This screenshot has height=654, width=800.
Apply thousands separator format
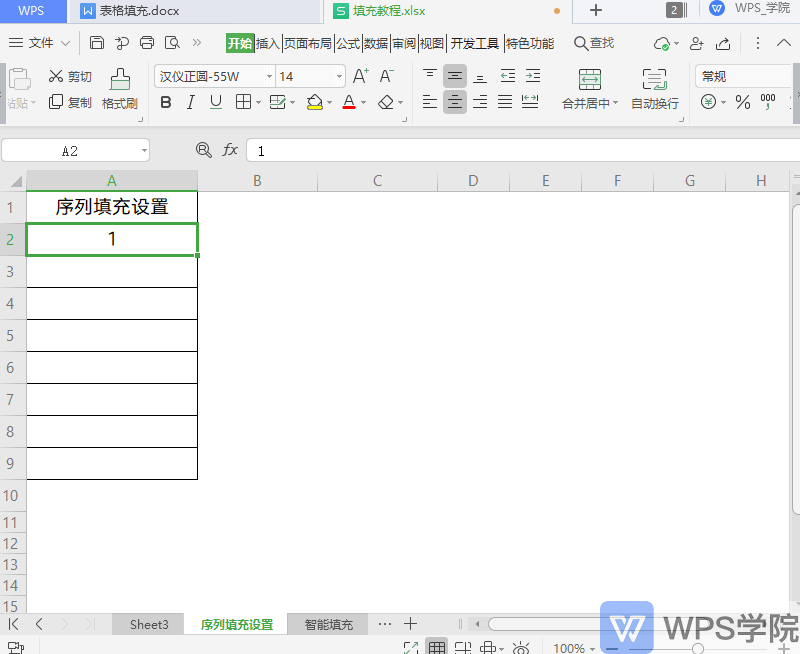(x=768, y=102)
